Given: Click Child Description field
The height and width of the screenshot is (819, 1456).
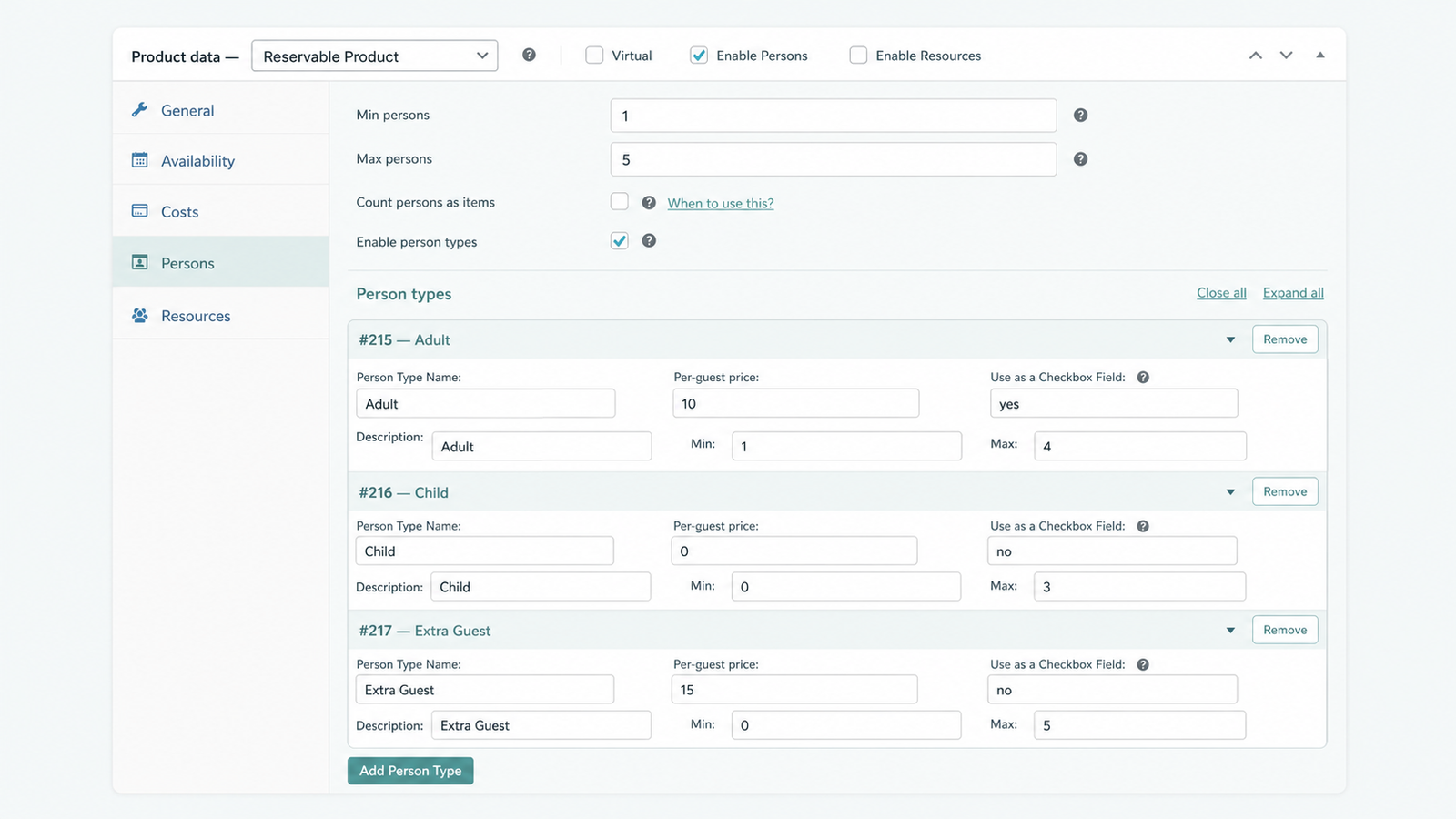Looking at the screenshot, I should point(541,586).
